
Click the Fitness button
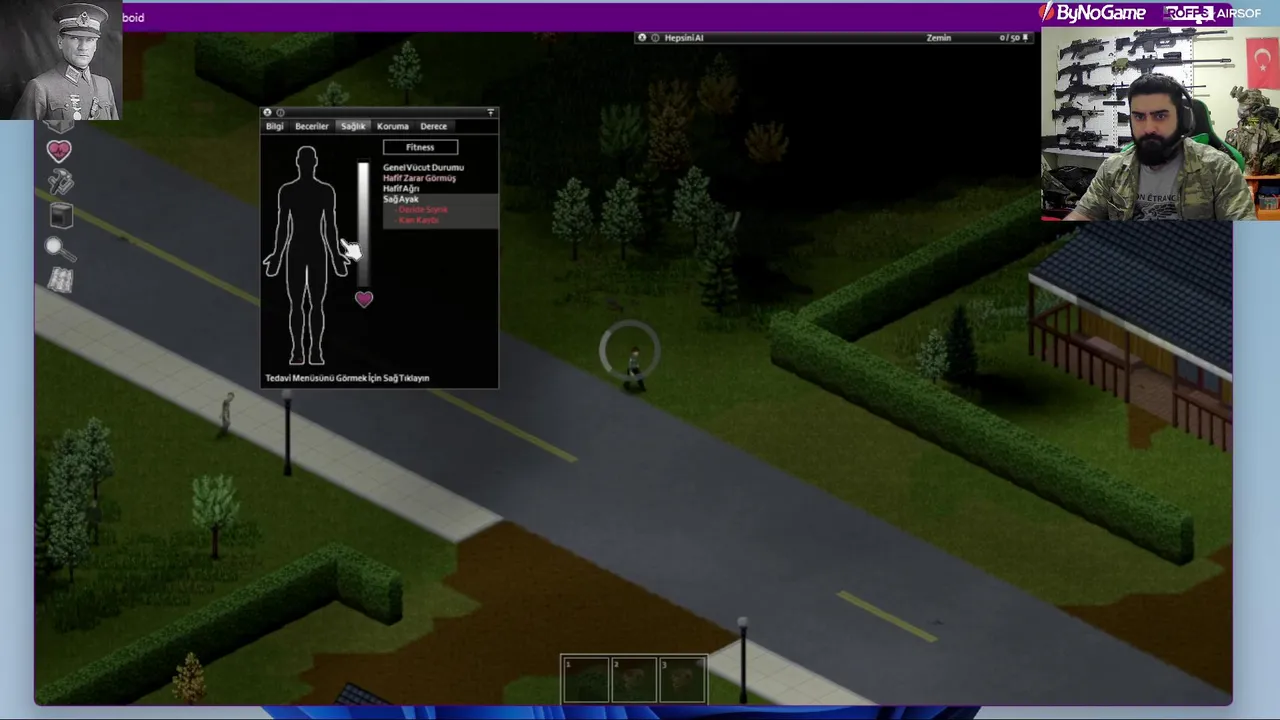click(420, 147)
